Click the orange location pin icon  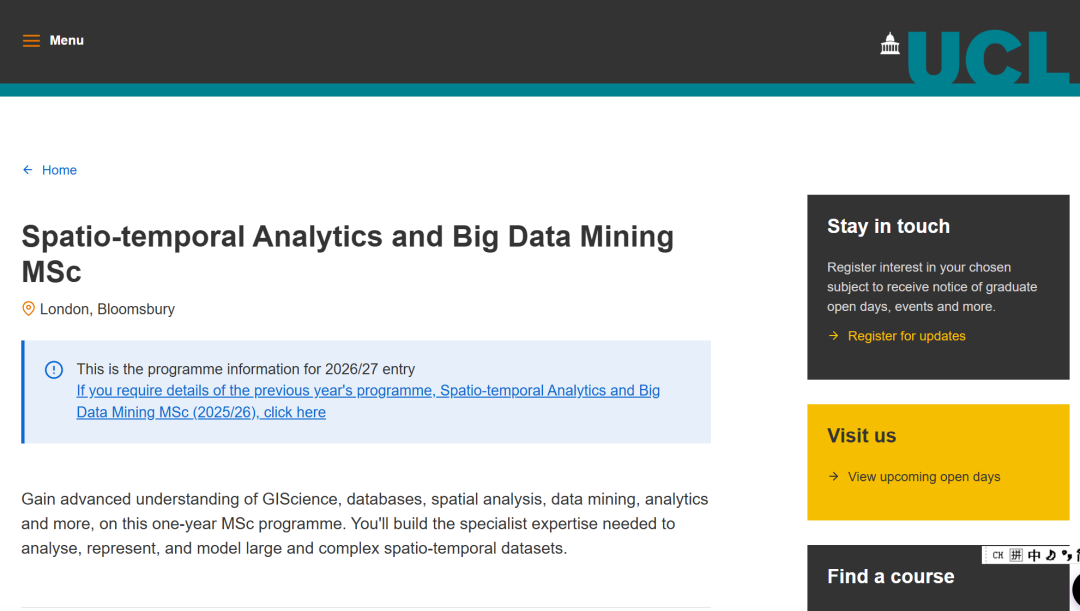click(x=29, y=309)
